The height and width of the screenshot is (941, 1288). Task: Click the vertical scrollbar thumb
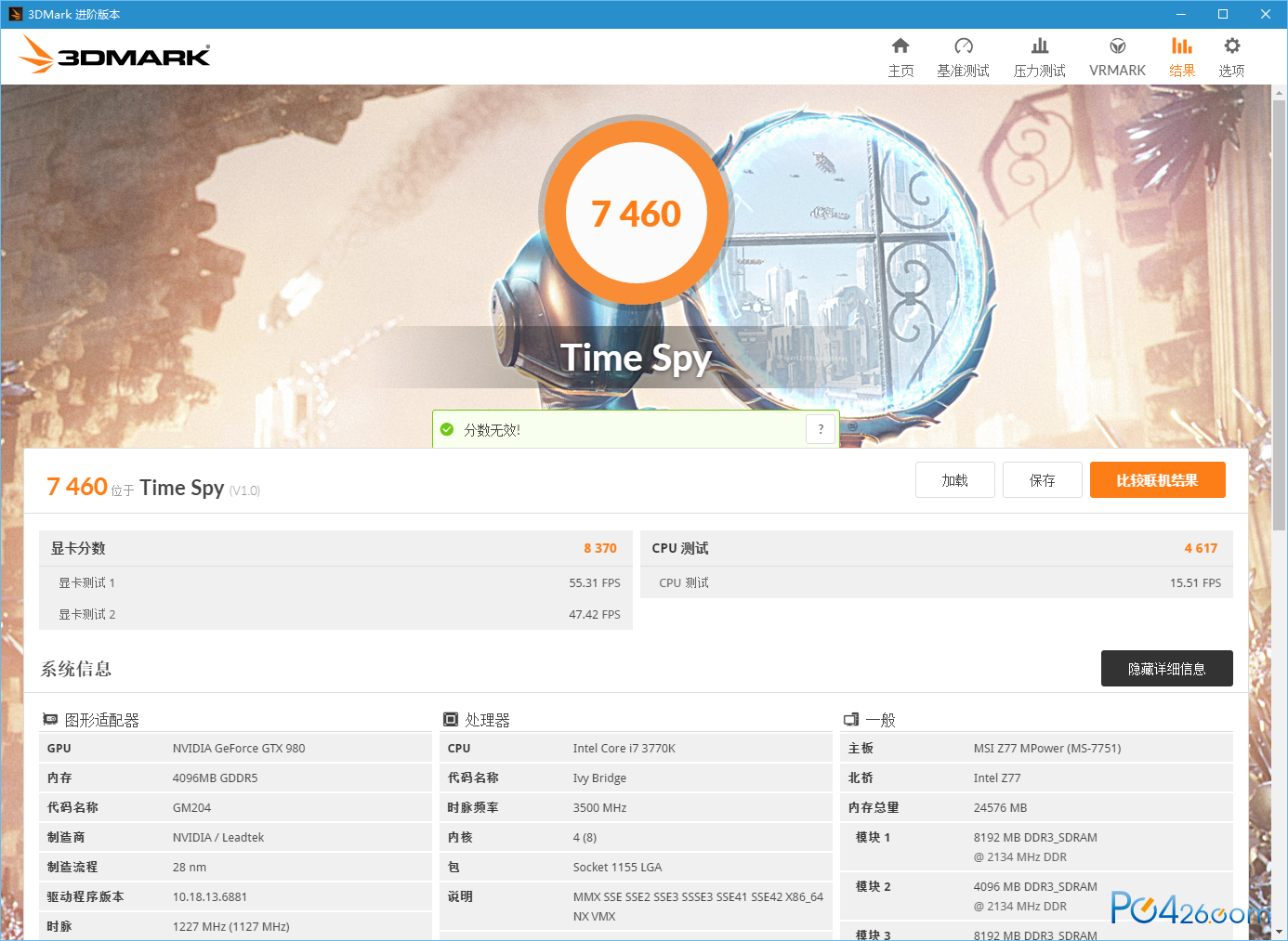(x=1280, y=316)
